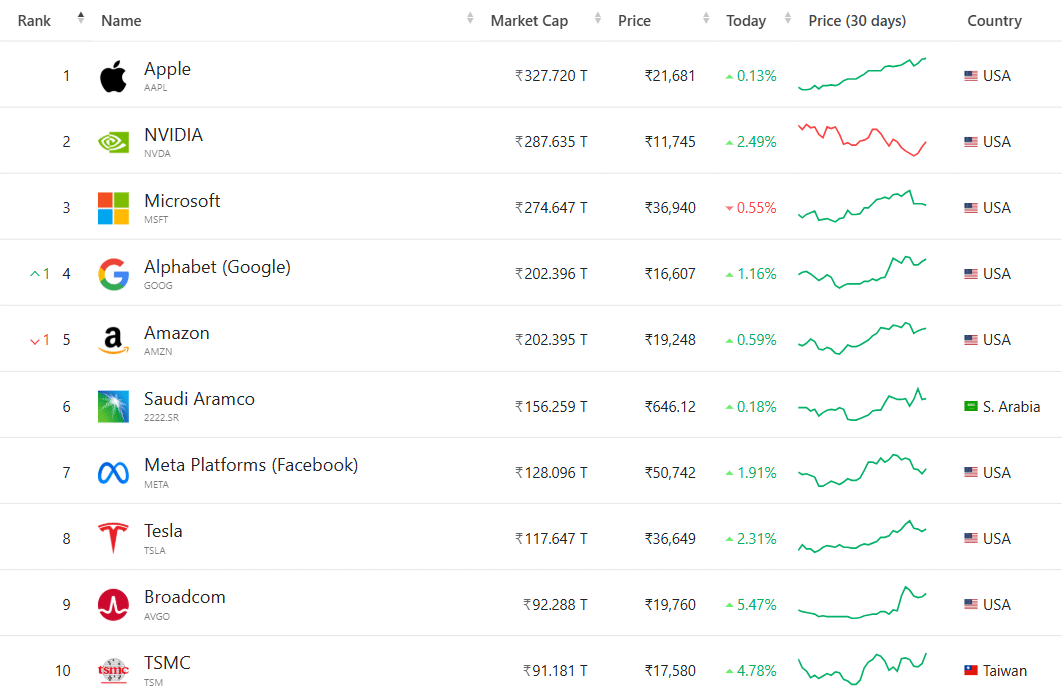Viewport: 1062px width, 695px height.
Task: Sort table by Rank column arrows
Action: pyautogui.click(x=81, y=19)
